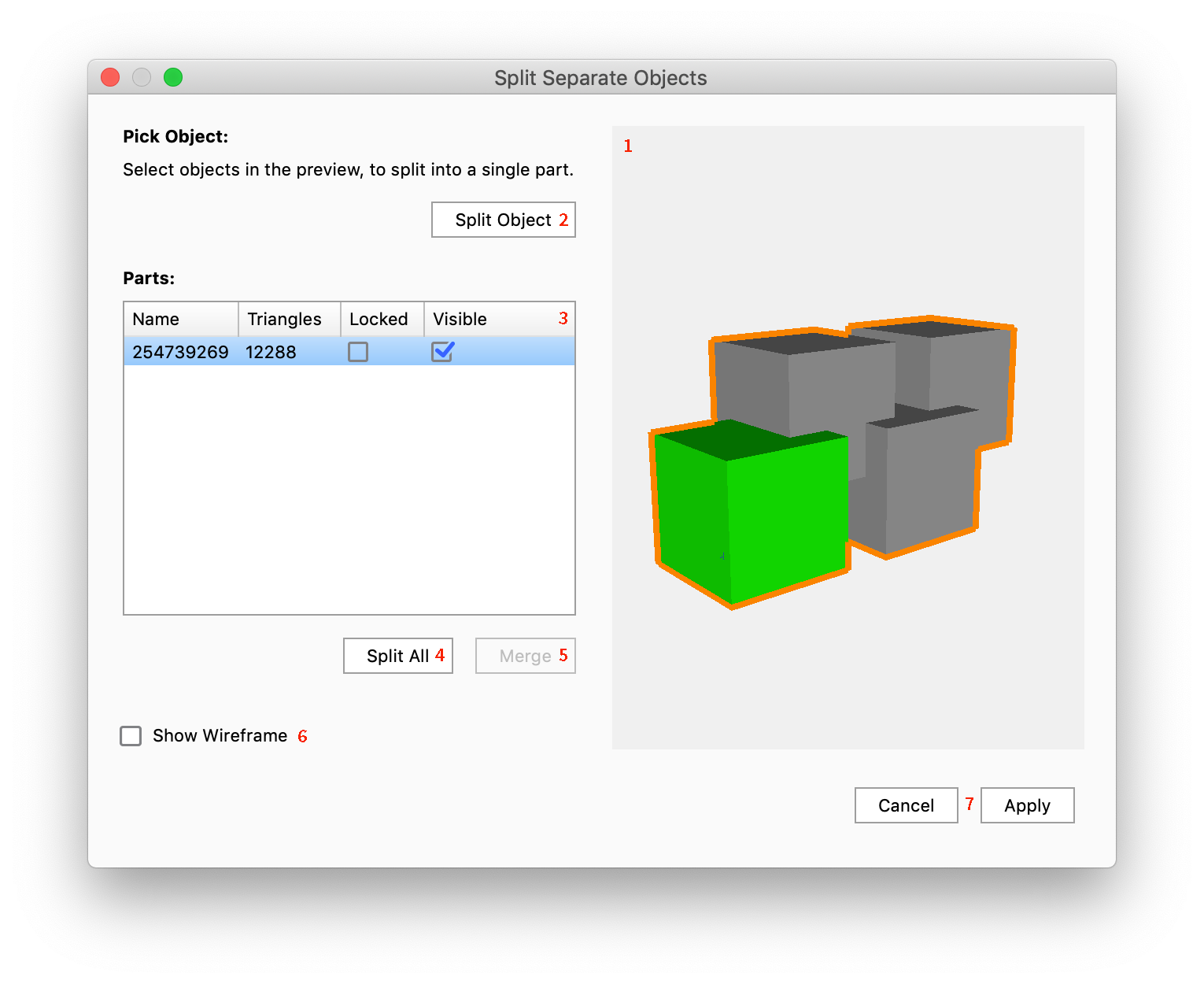Cancel the split dialog
Viewport: 1204px width, 984px height.
coord(906,805)
